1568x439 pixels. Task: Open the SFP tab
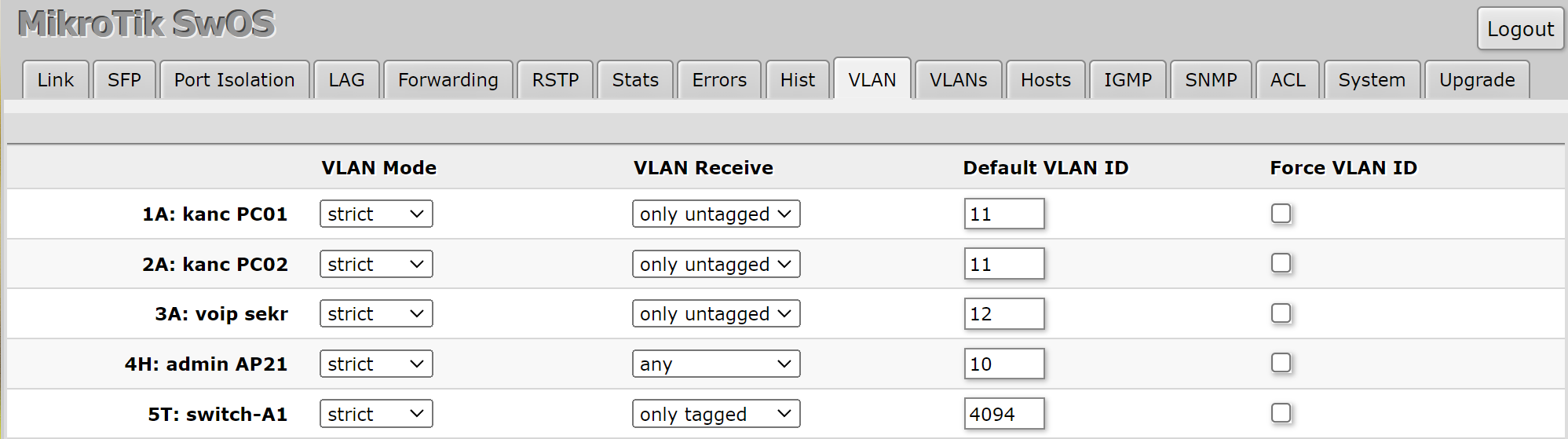tap(124, 80)
